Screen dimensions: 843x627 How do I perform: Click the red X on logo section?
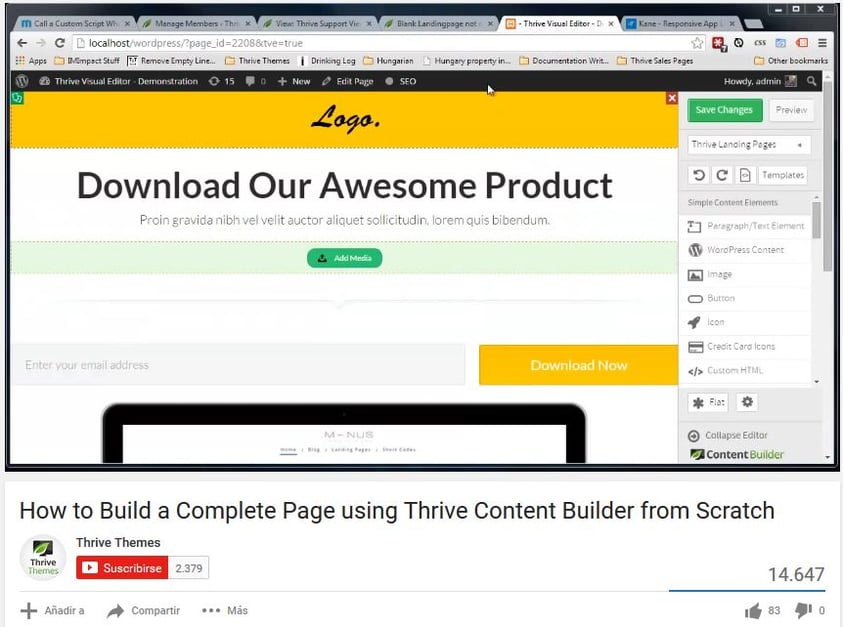click(x=671, y=98)
